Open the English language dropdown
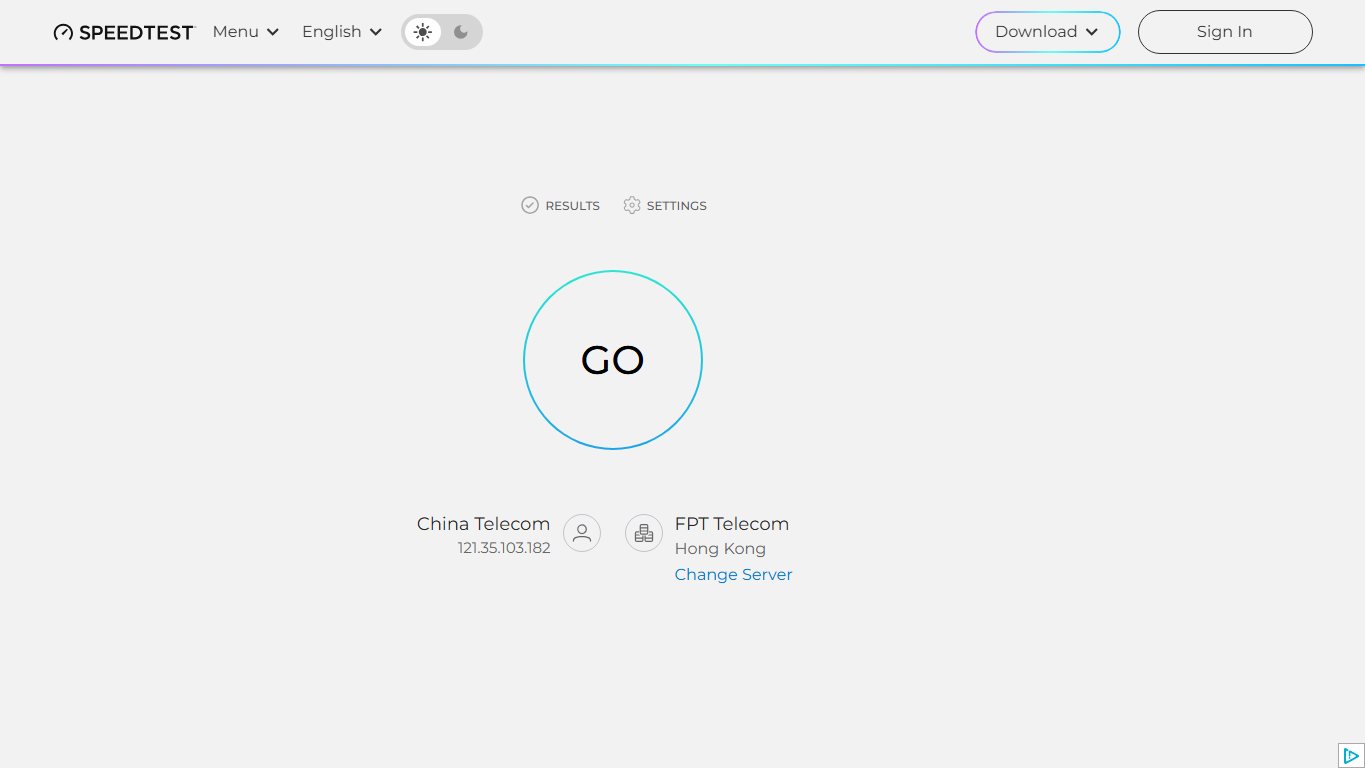This screenshot has width=1365, height=768. tap(342, 32)
